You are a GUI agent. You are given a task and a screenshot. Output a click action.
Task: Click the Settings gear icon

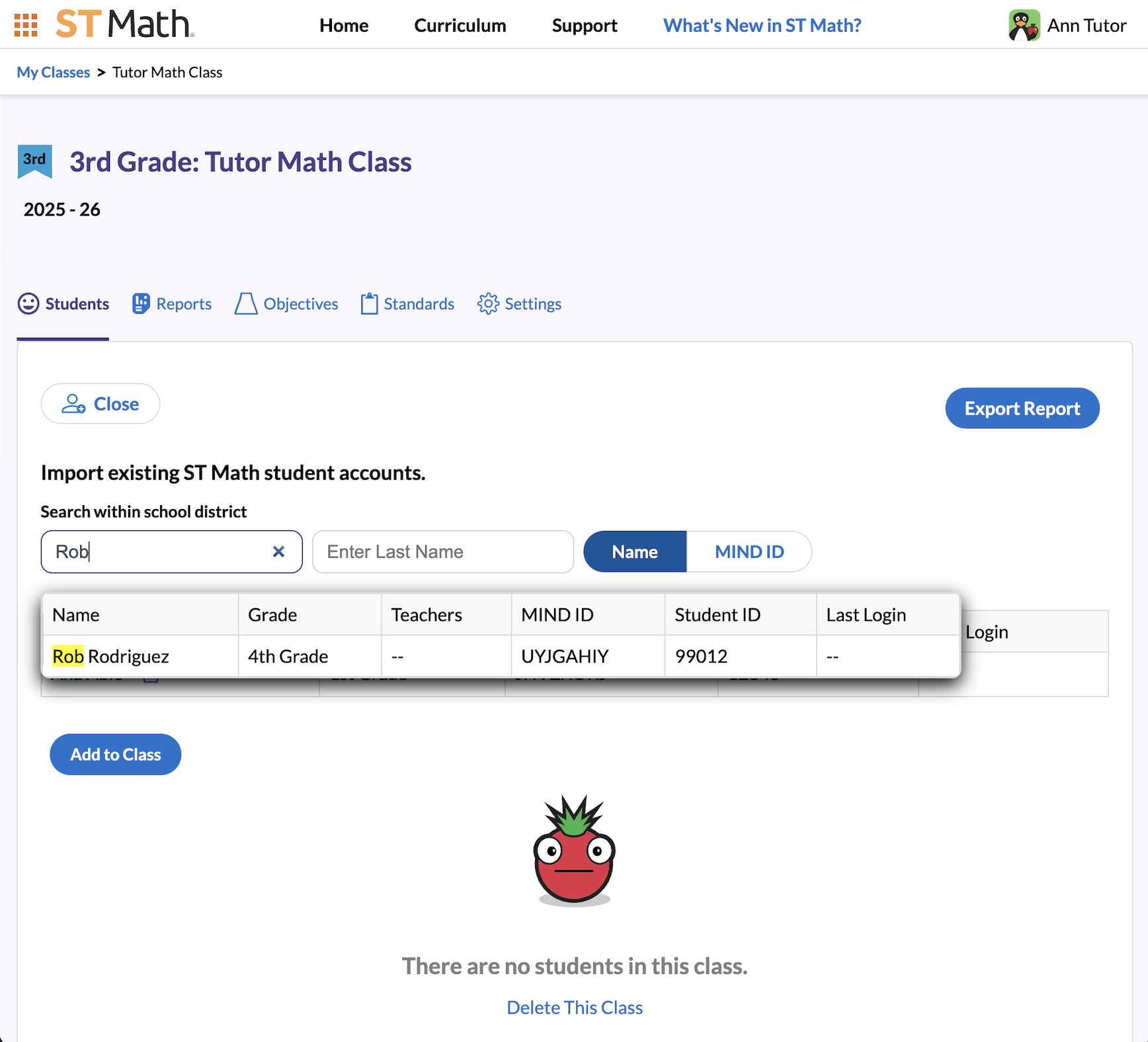click(488, 303)
